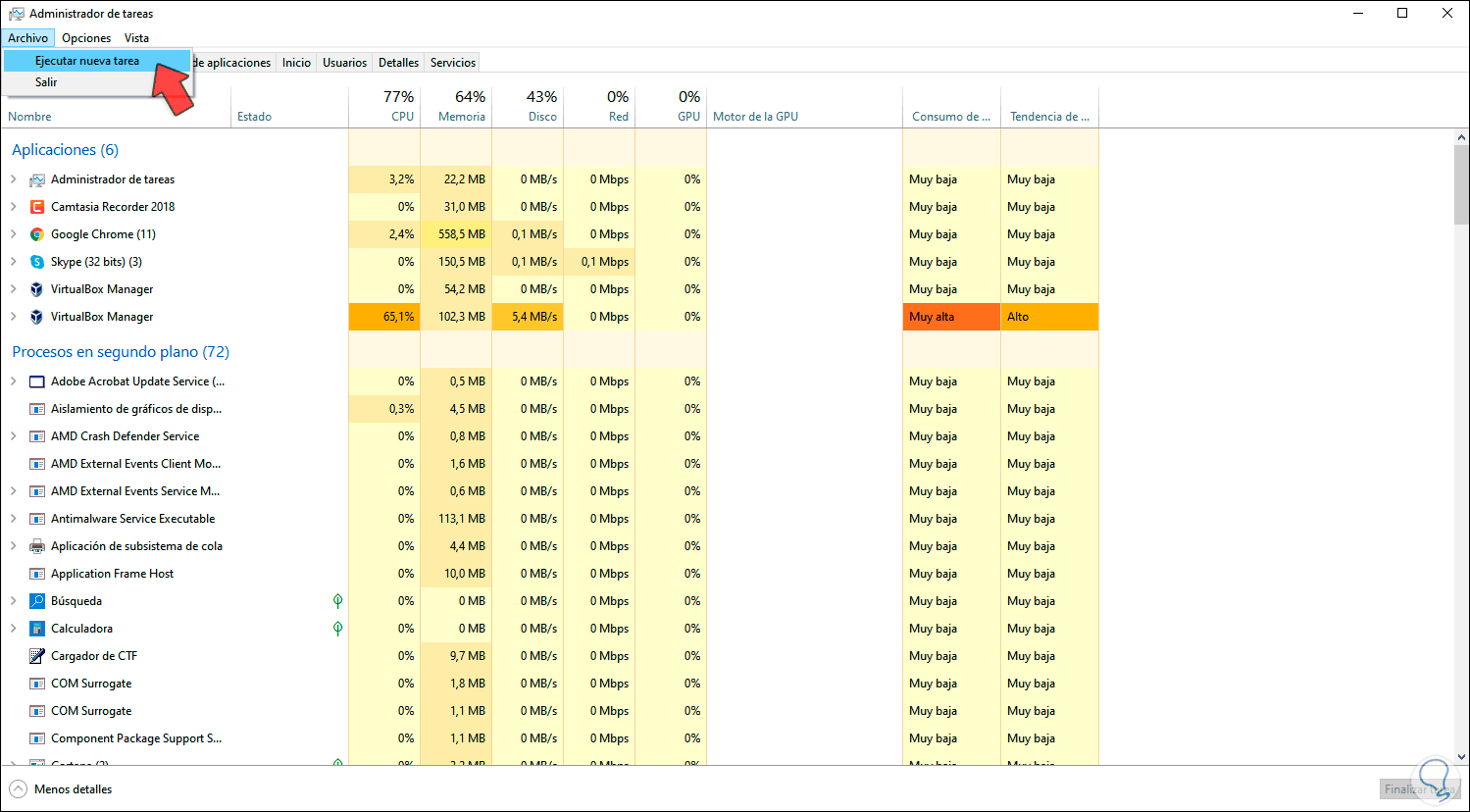Select Ejecutar nueva tarea menu entry
The width and height of the screenshot is (1470, 812).
tap(87, 61)
